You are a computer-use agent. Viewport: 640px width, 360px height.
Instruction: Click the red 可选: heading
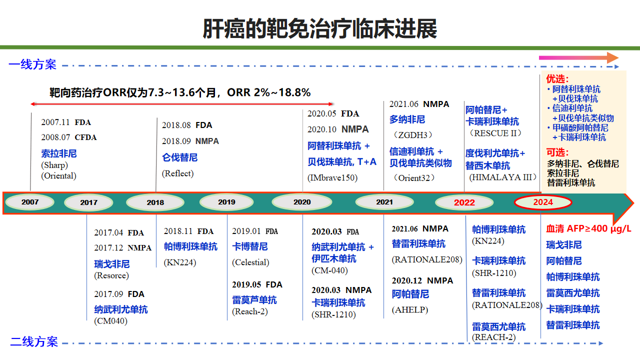tap(558, 153)
